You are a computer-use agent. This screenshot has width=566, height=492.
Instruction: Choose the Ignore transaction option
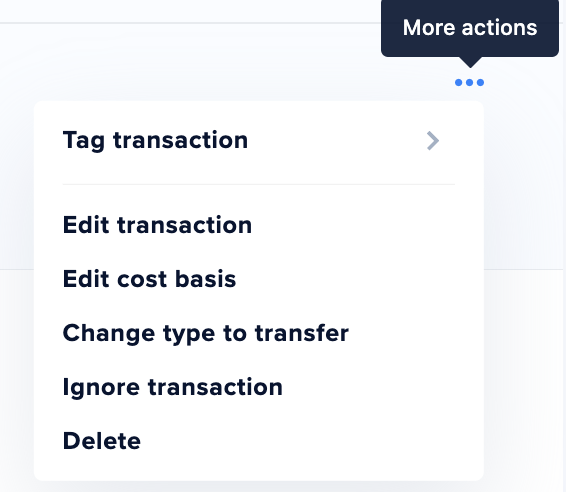click(259, 387)
